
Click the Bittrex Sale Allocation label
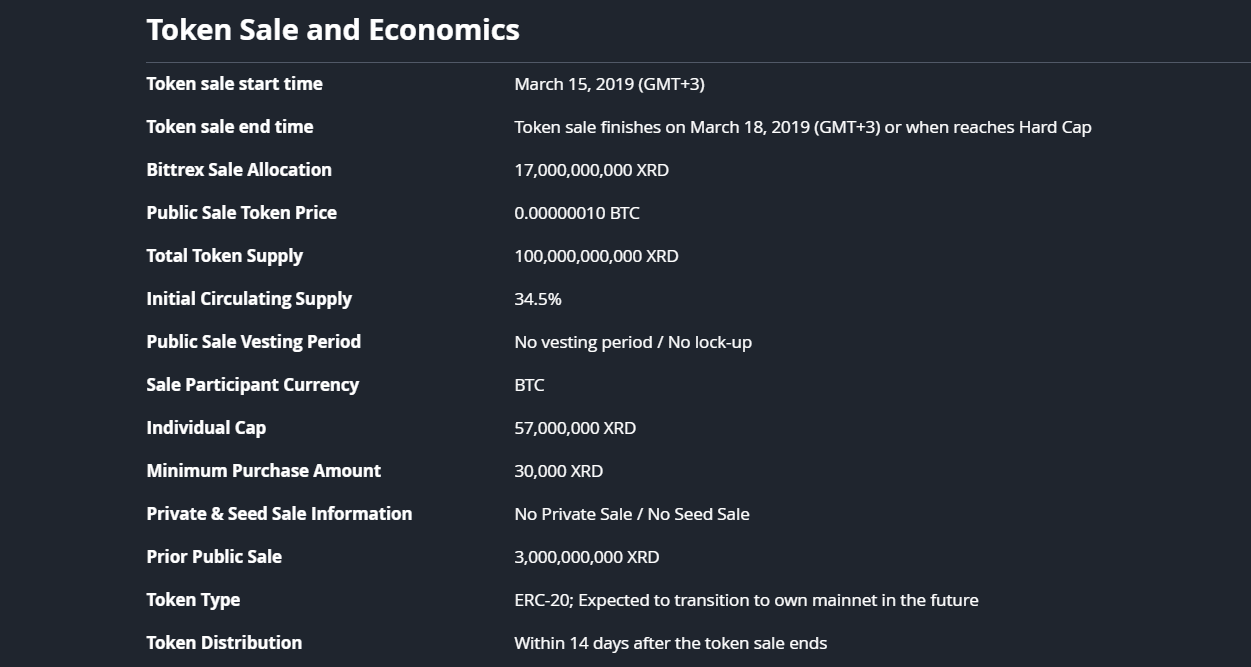tap(238, 170)
